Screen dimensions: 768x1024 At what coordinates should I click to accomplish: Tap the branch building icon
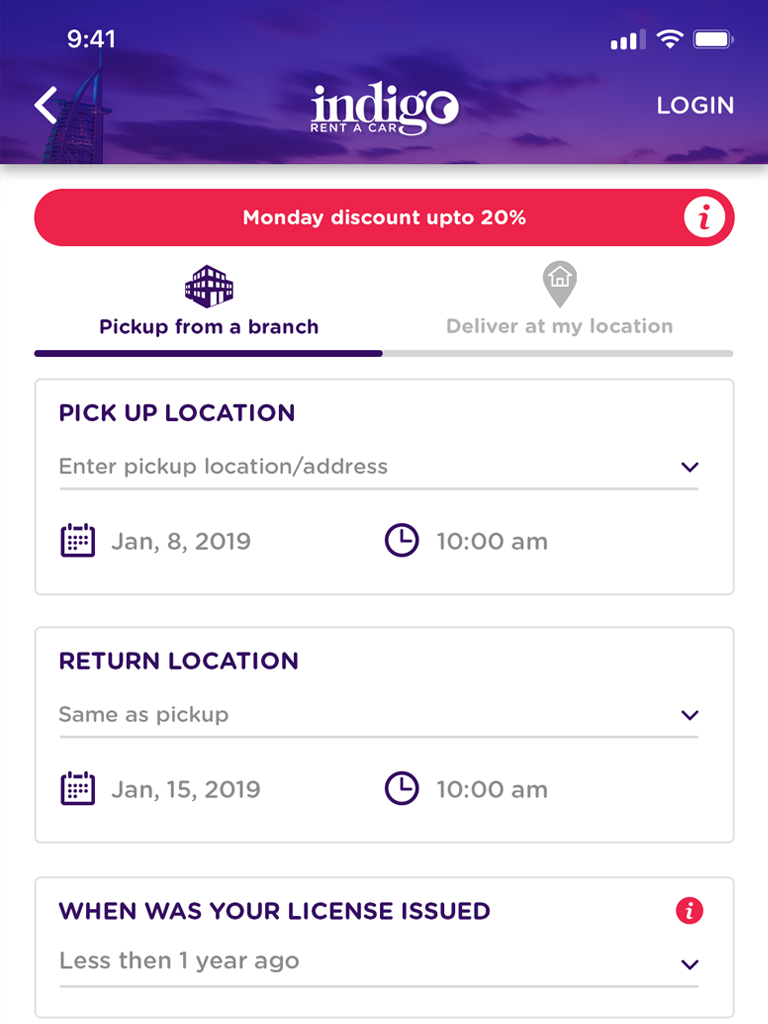coord(209,286)
